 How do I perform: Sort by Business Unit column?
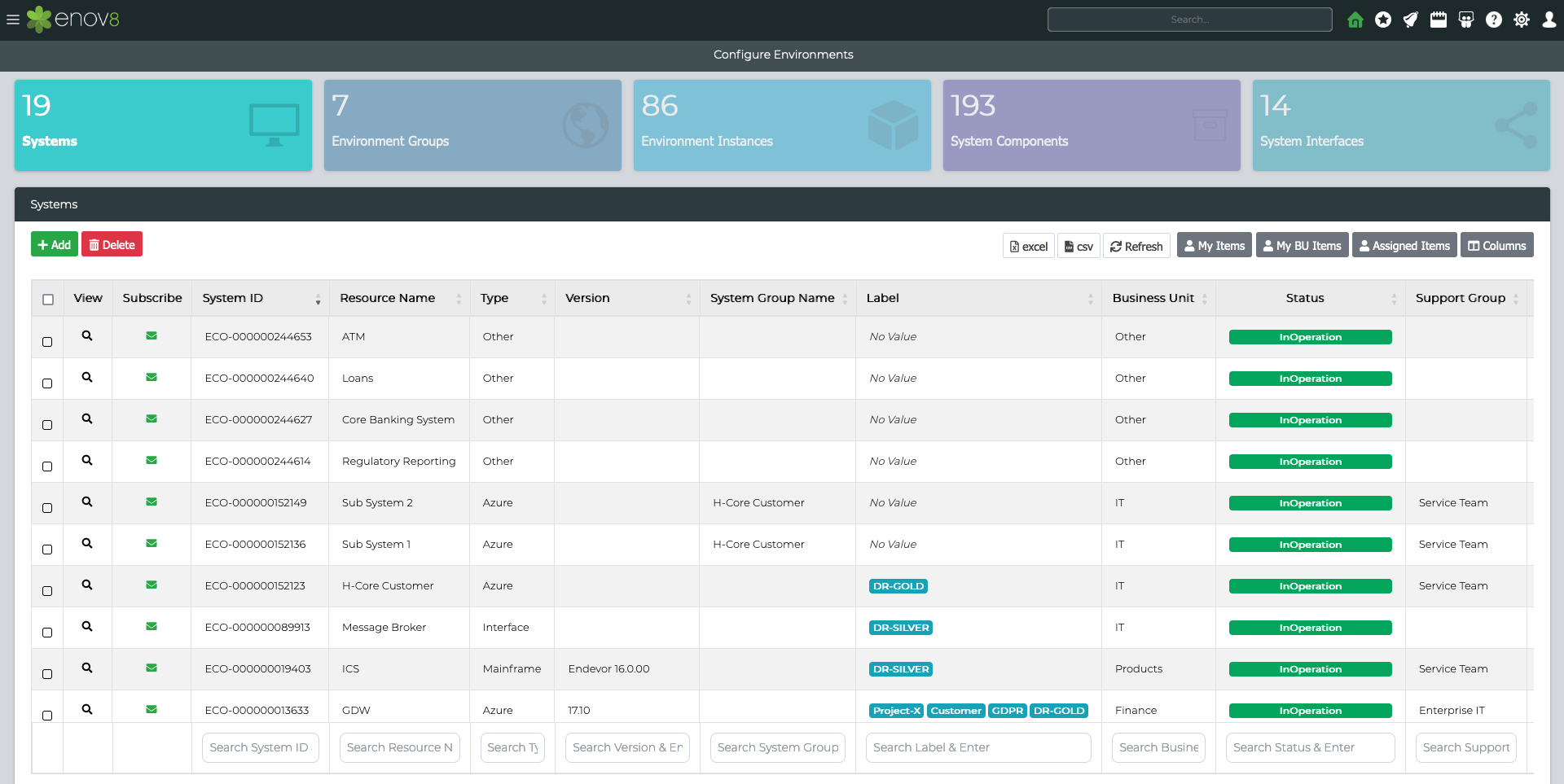(x=1159, y=298)
